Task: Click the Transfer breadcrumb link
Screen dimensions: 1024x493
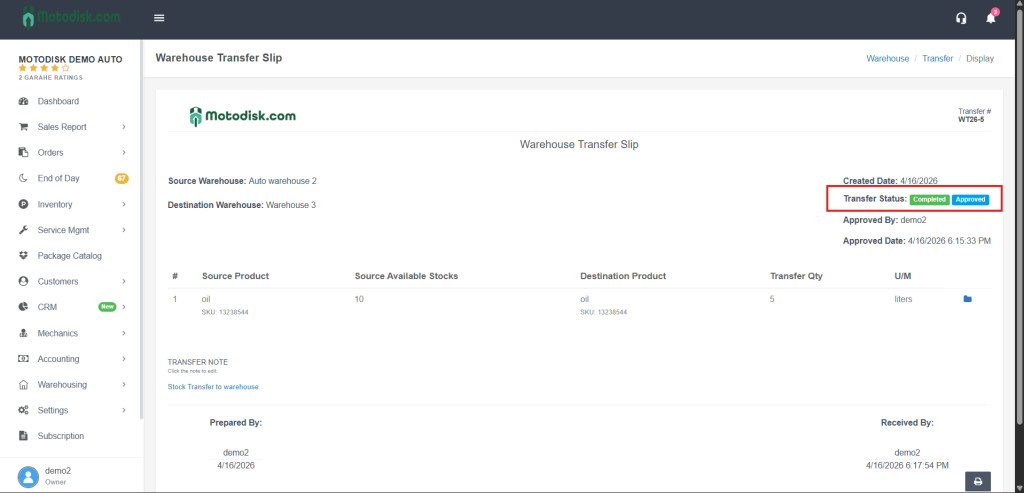Action: pos(937,59)
